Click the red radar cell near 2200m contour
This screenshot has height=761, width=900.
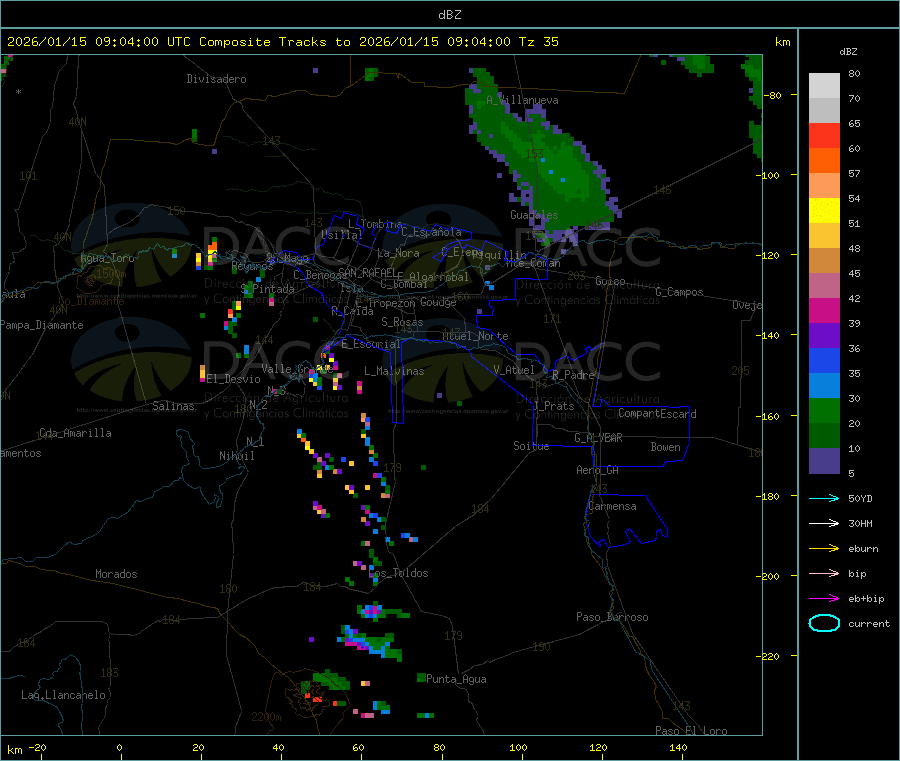[x=315, y=698]
